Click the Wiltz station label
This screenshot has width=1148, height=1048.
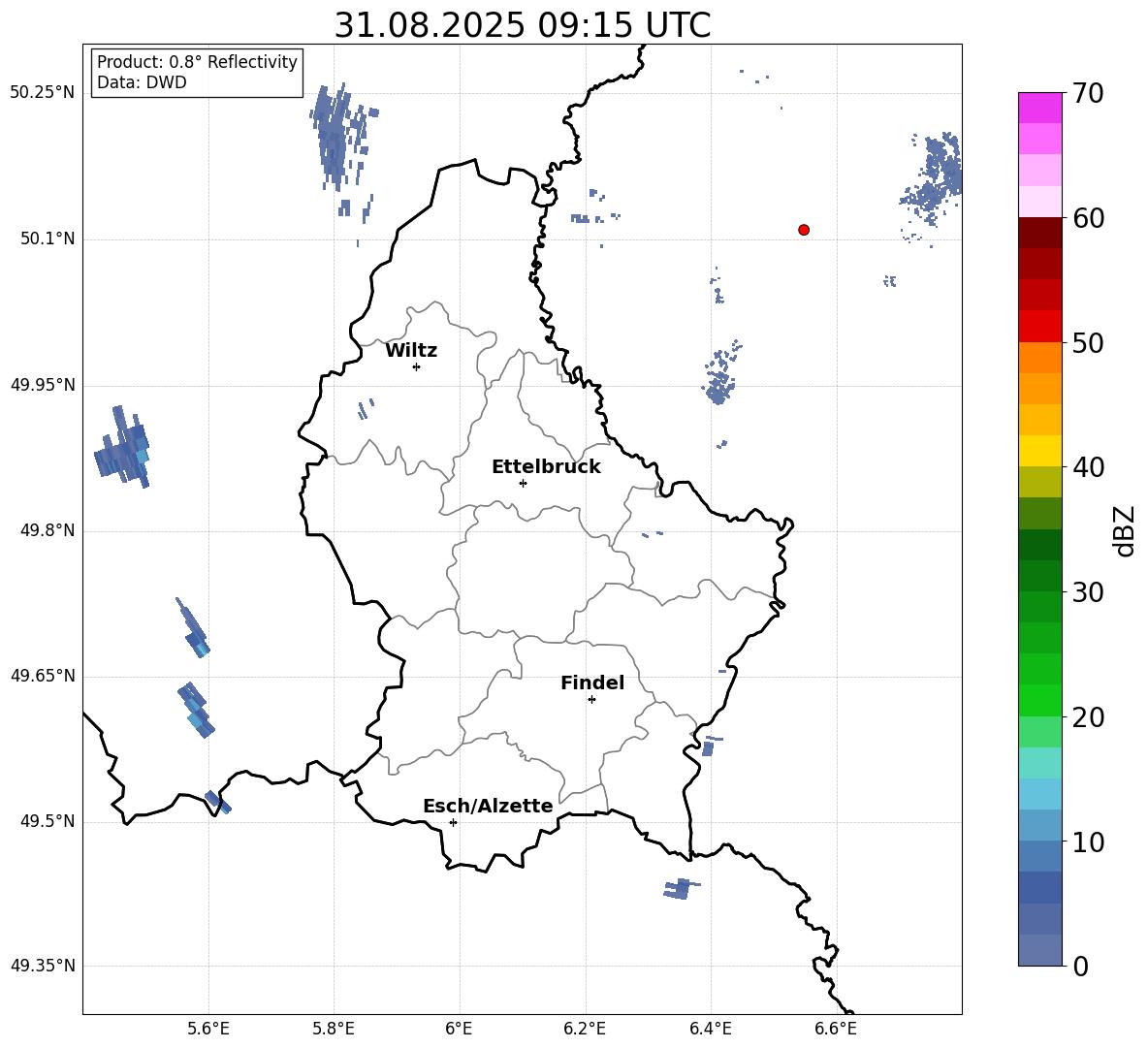coord(411,351)
